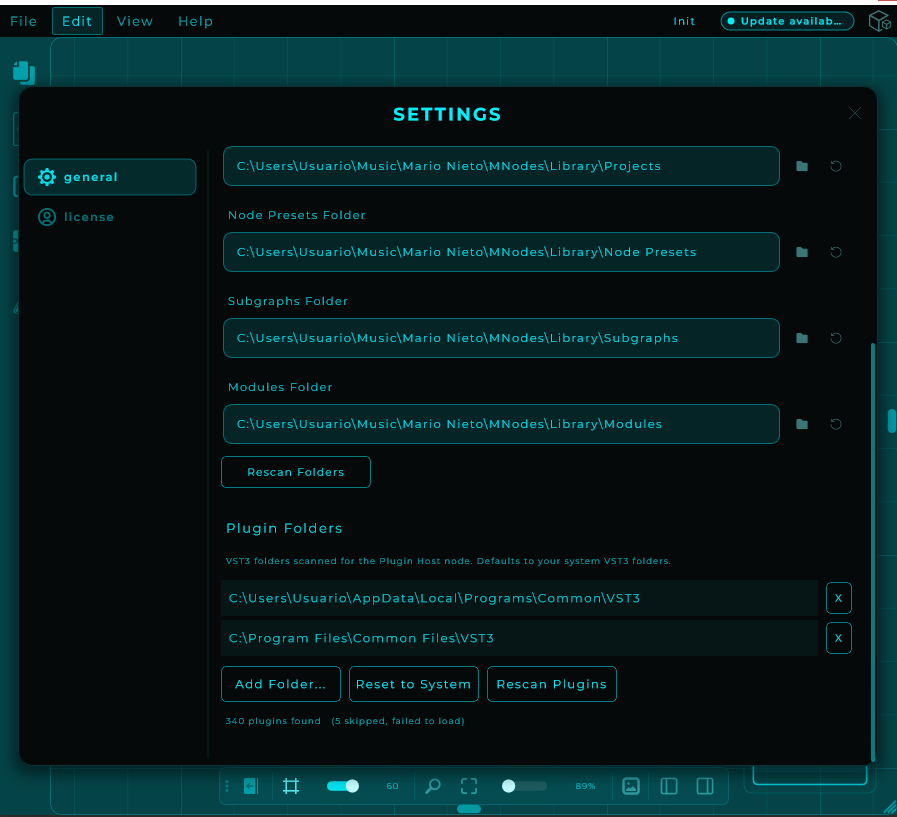Image resolution: width=897 pixels, height=817 pixels.
Task: Browse for the Subgraphs folder
Action: 802,338
